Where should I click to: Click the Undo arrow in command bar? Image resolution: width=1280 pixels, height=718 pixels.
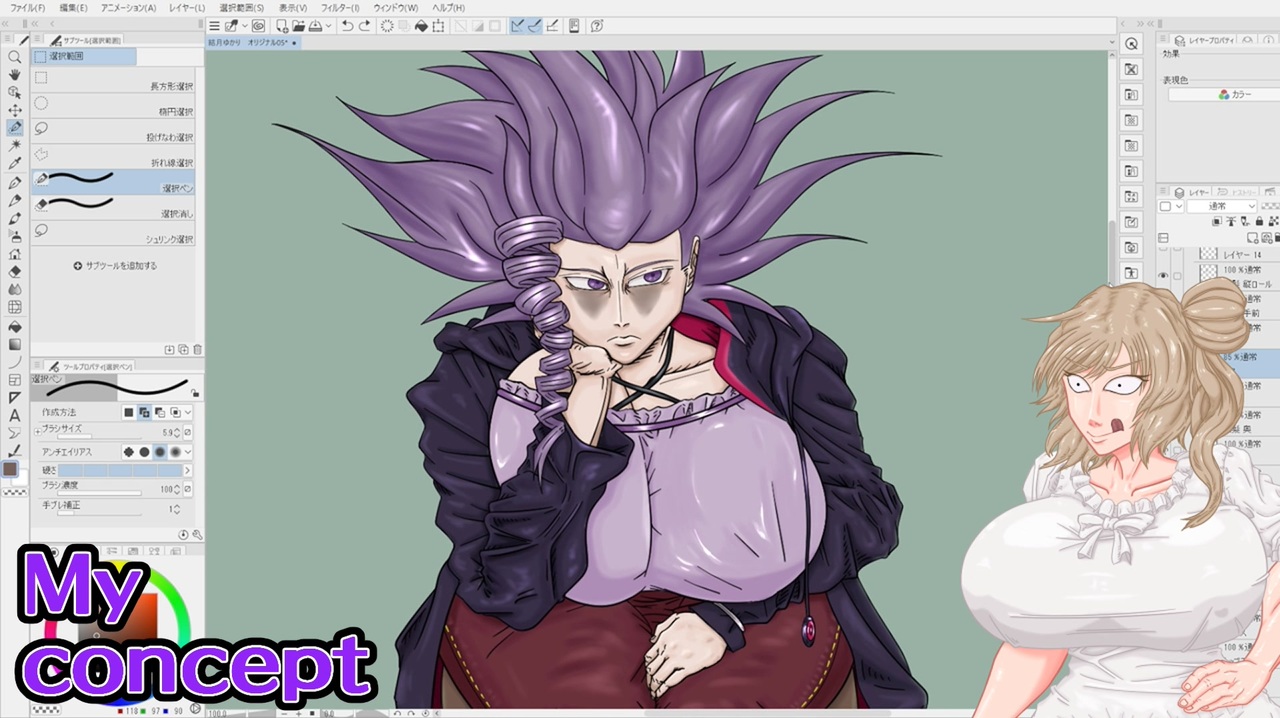tap(347, 26)
